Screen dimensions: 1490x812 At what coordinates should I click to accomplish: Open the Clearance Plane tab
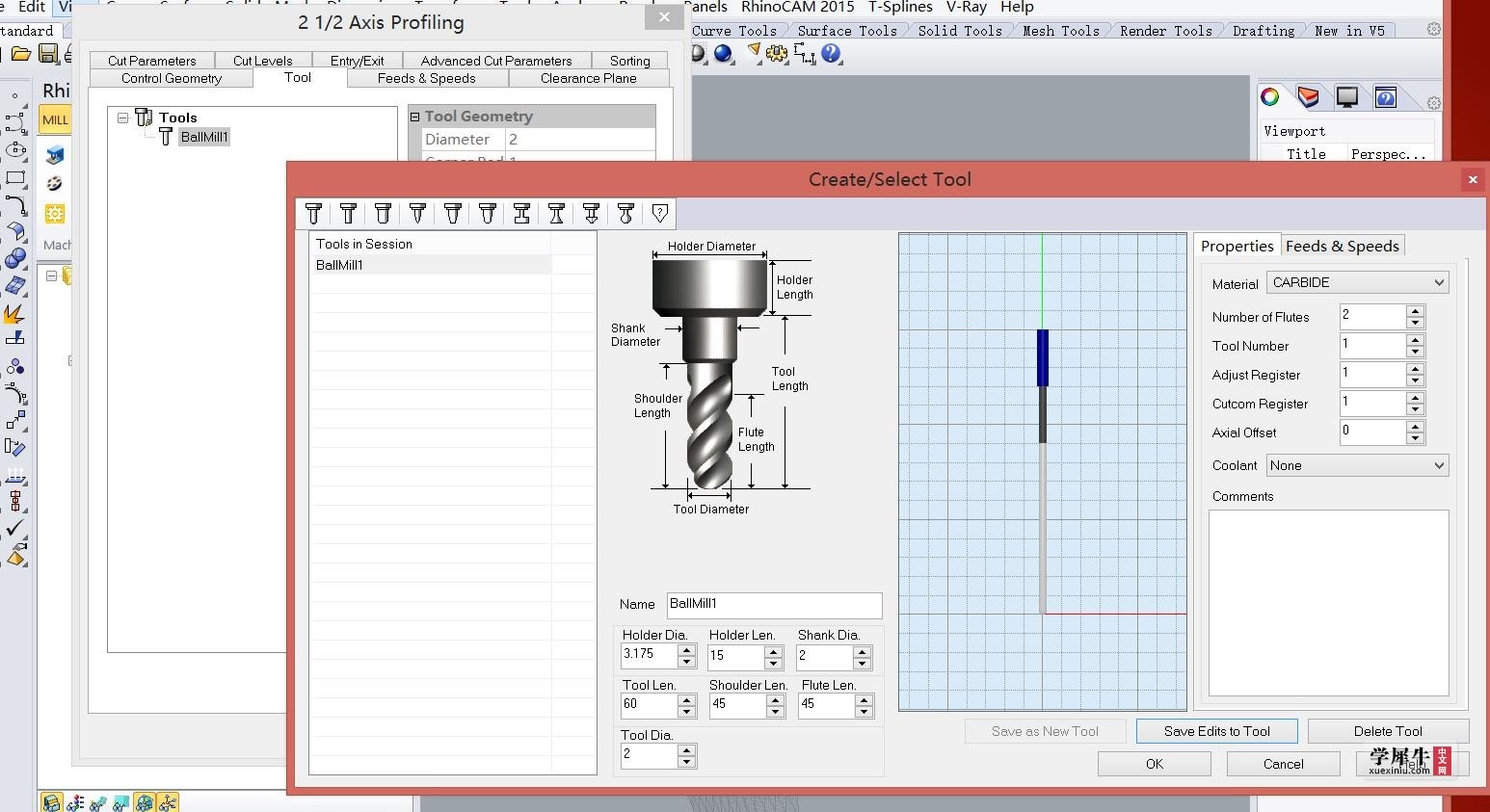(x=588, y=78)
